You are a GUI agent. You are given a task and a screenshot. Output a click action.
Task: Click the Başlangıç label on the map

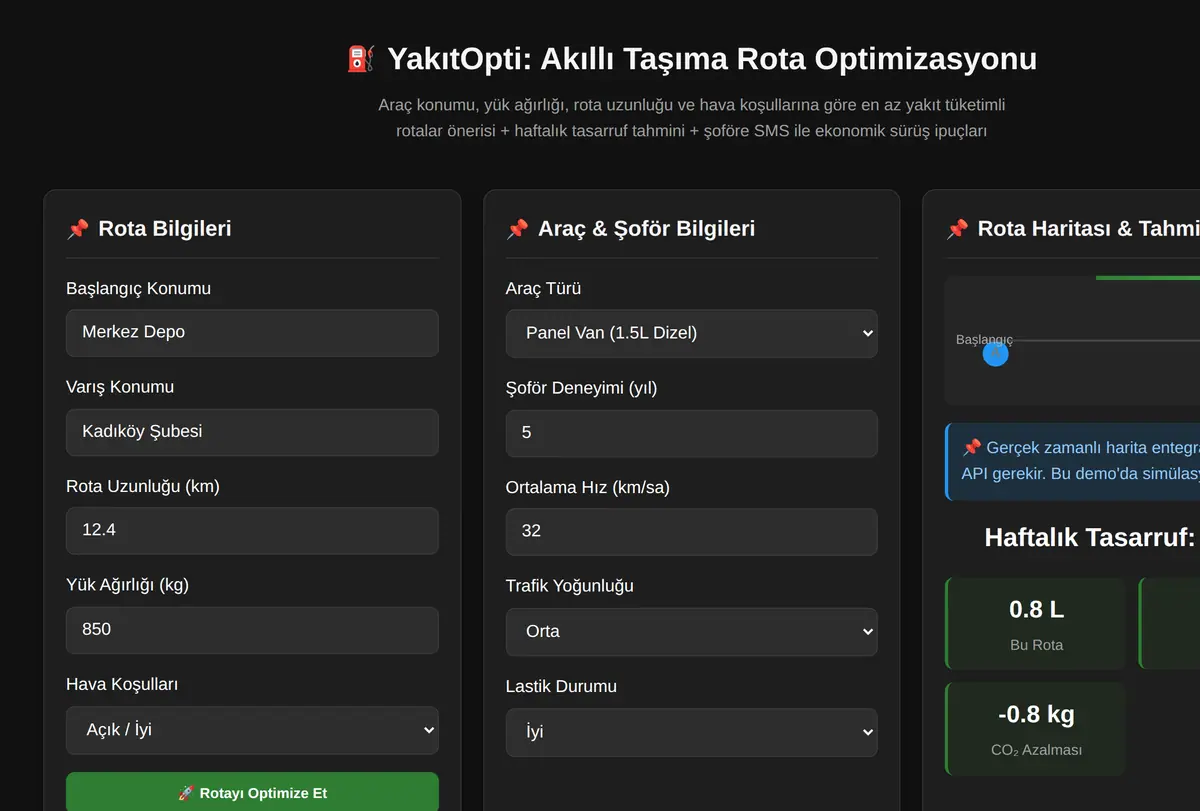tap(984, 339)
